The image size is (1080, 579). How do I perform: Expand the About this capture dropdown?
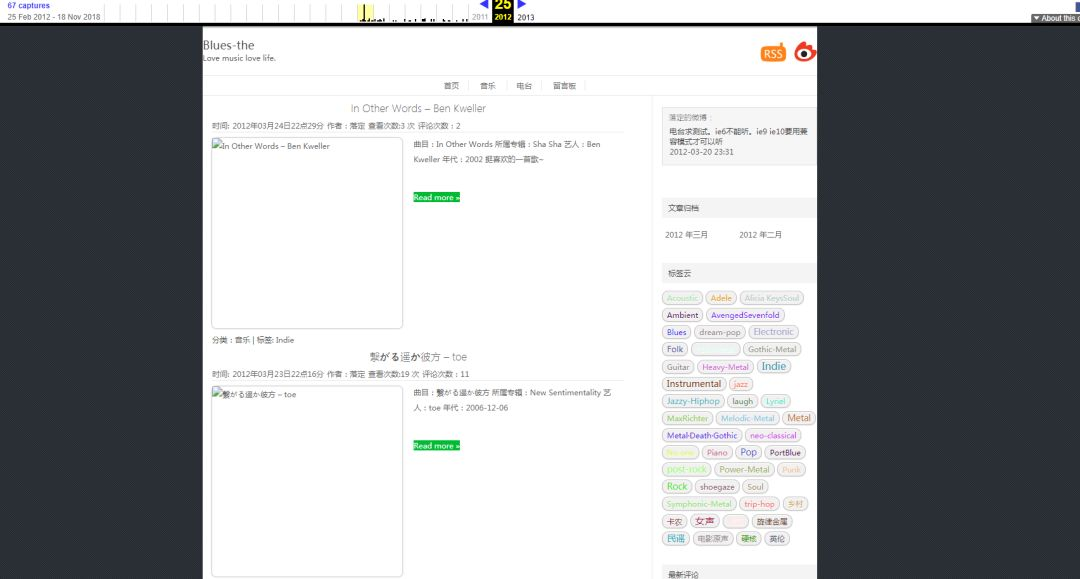tap(1054, 18)
